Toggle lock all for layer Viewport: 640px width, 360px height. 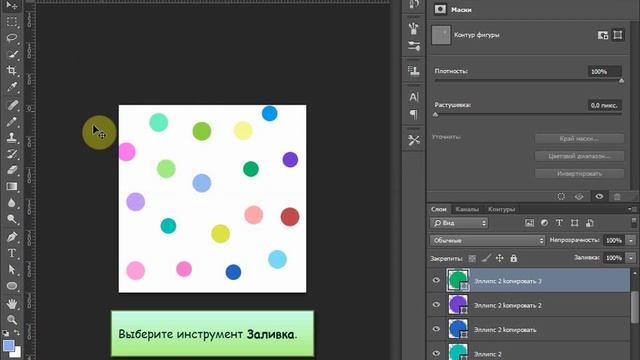pyautogui.click(x=513, y=258)
